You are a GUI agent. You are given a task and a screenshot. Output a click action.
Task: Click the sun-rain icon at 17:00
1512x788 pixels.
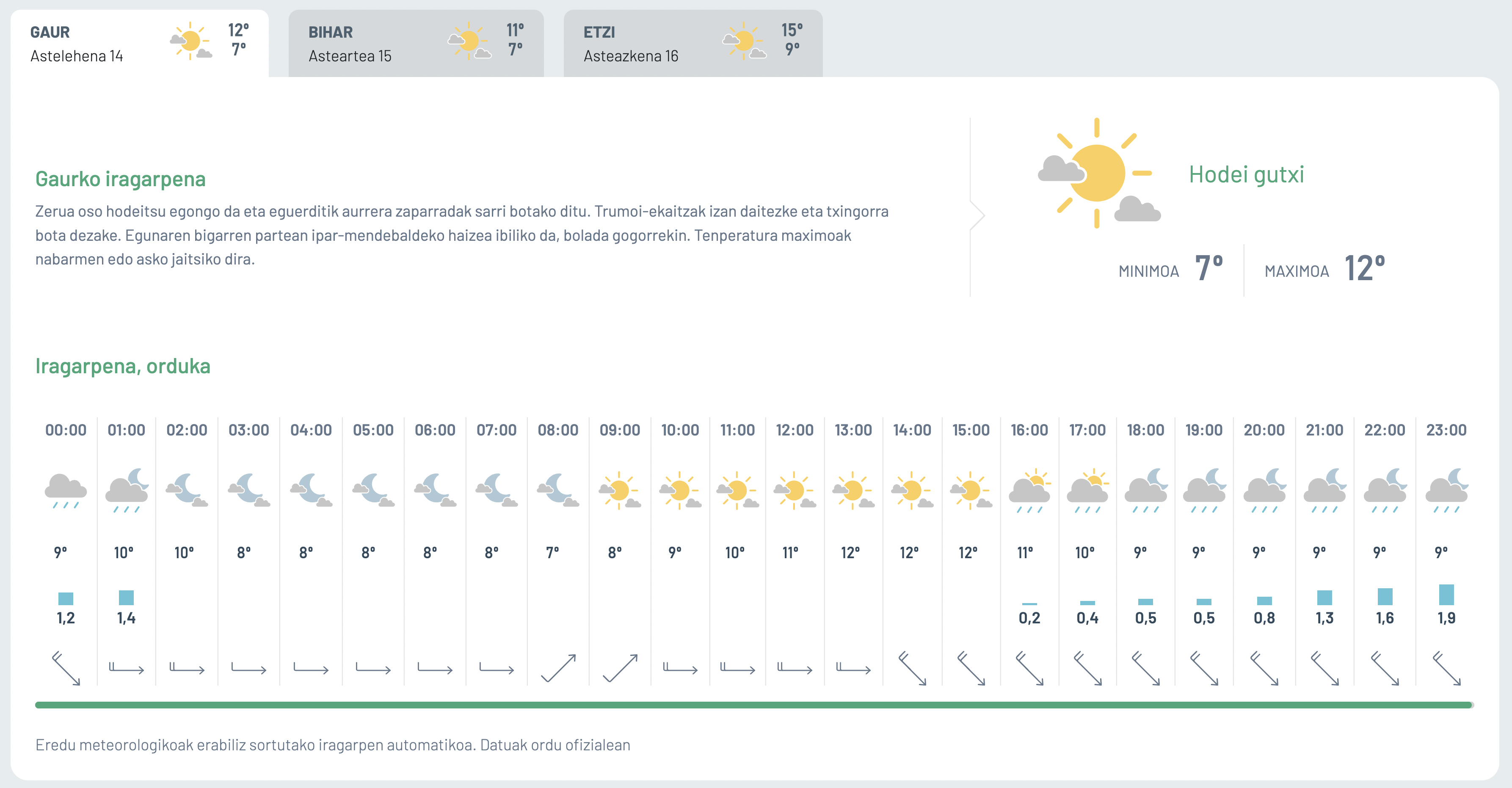tap(1087, 490)
